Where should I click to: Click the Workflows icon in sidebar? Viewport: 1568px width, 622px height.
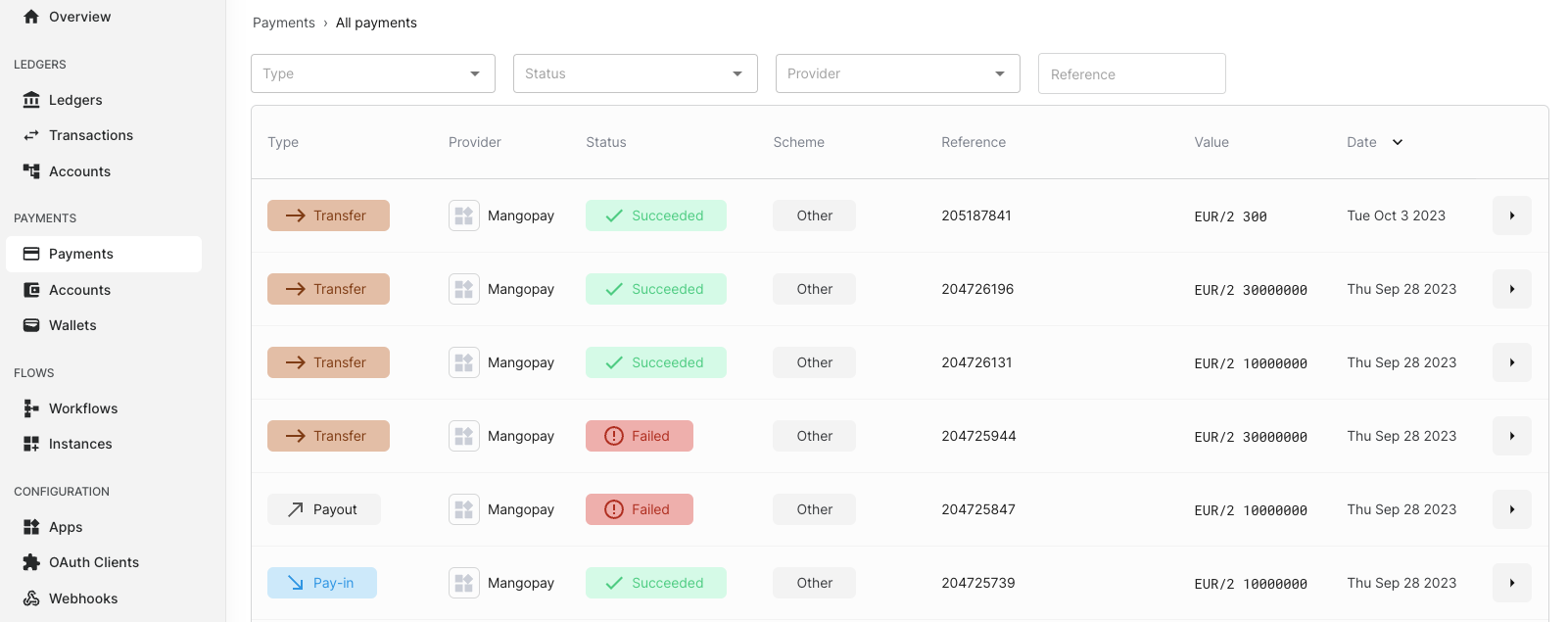tap(31, 408)
